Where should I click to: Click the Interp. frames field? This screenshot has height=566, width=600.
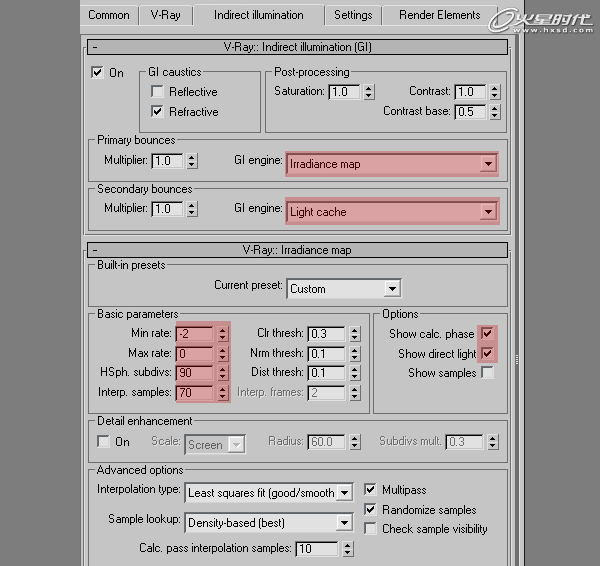coord(326,393)
